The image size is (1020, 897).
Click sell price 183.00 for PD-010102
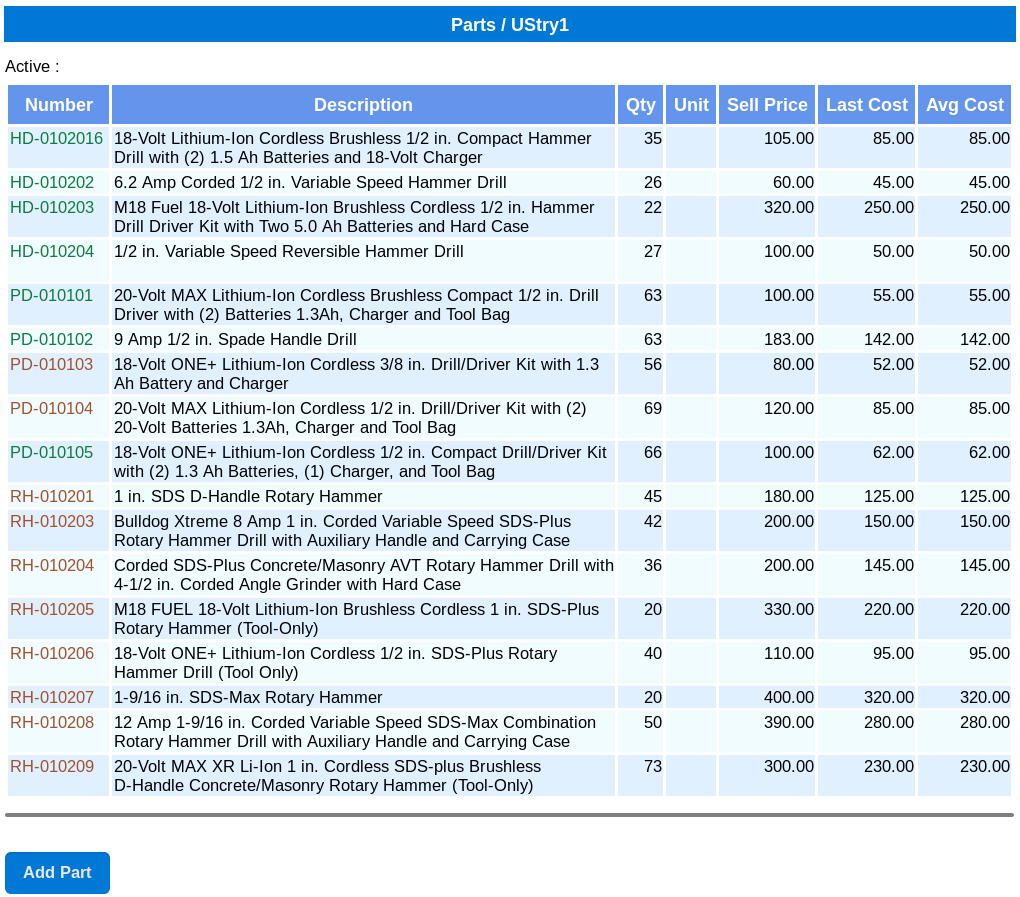click(x=788, y=340)
